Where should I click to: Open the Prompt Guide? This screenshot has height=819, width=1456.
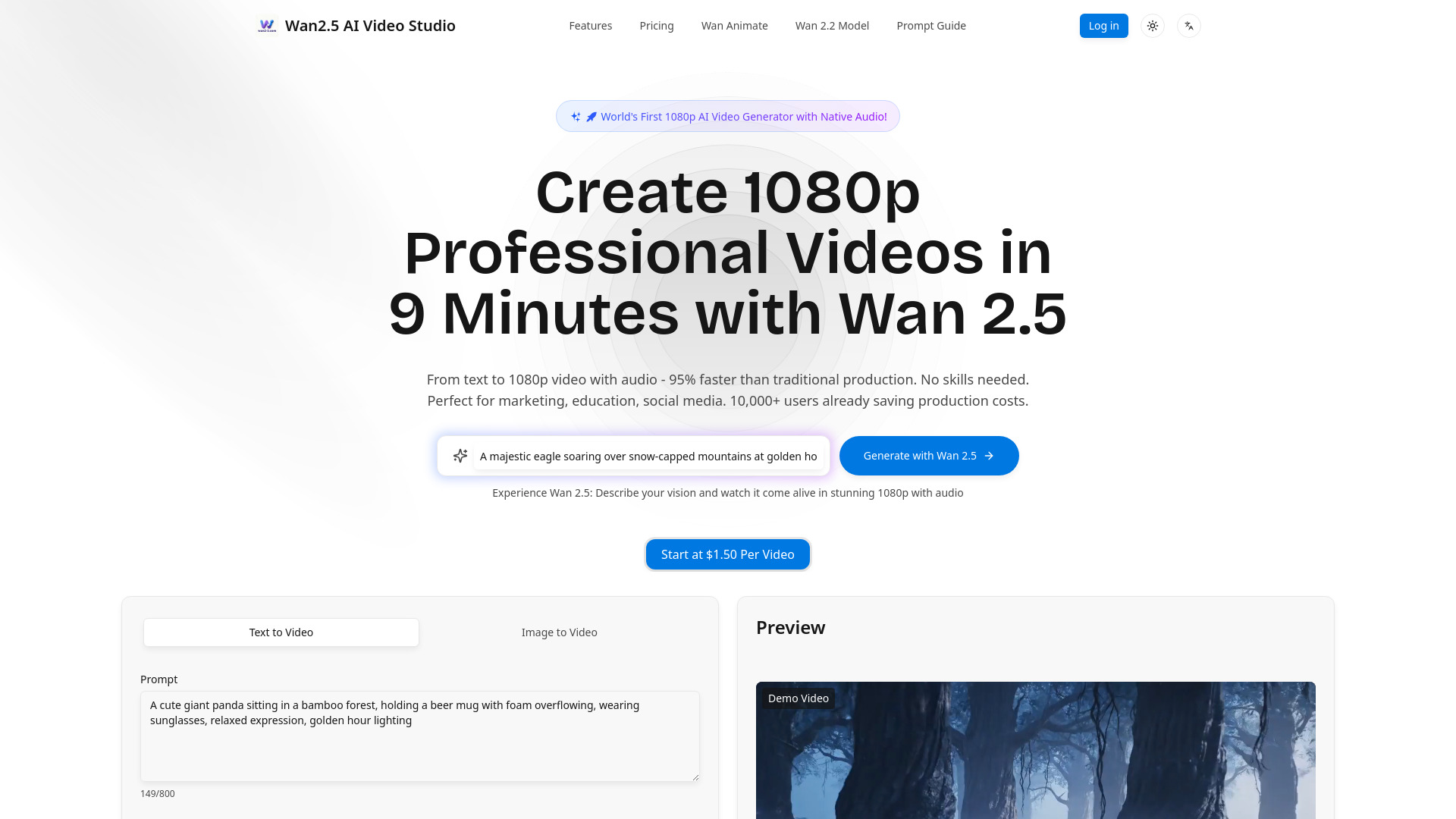[930, 25]
